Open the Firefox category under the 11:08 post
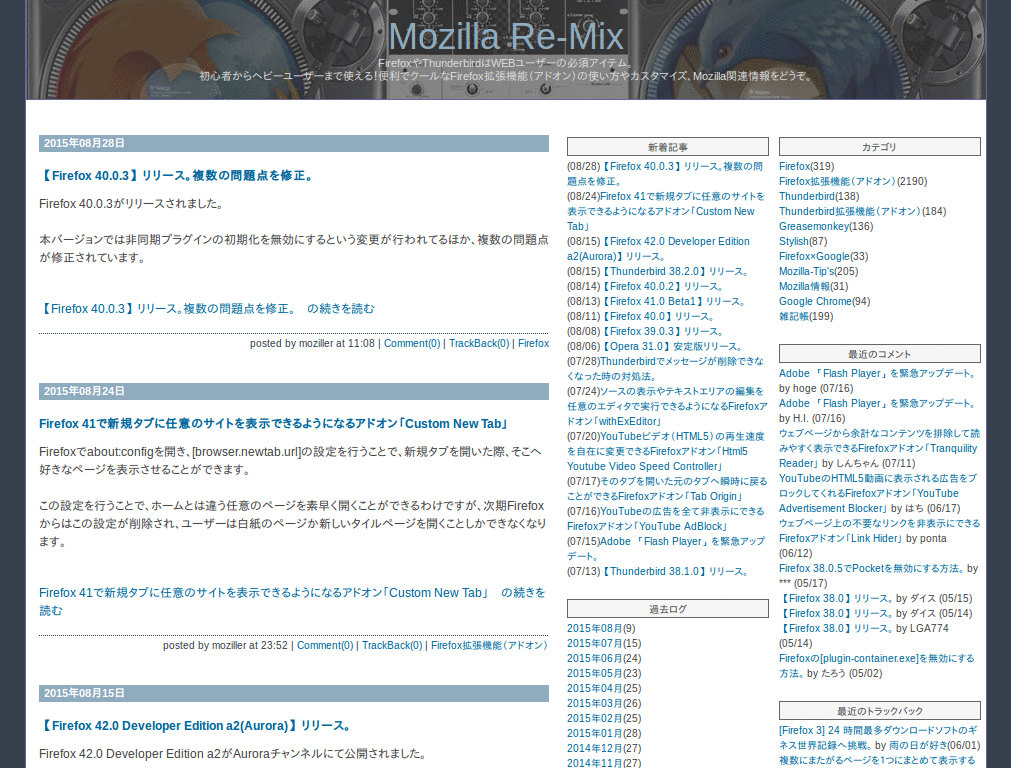Image resolution: width=1024 pixels, height=768 pixels. 534,344
